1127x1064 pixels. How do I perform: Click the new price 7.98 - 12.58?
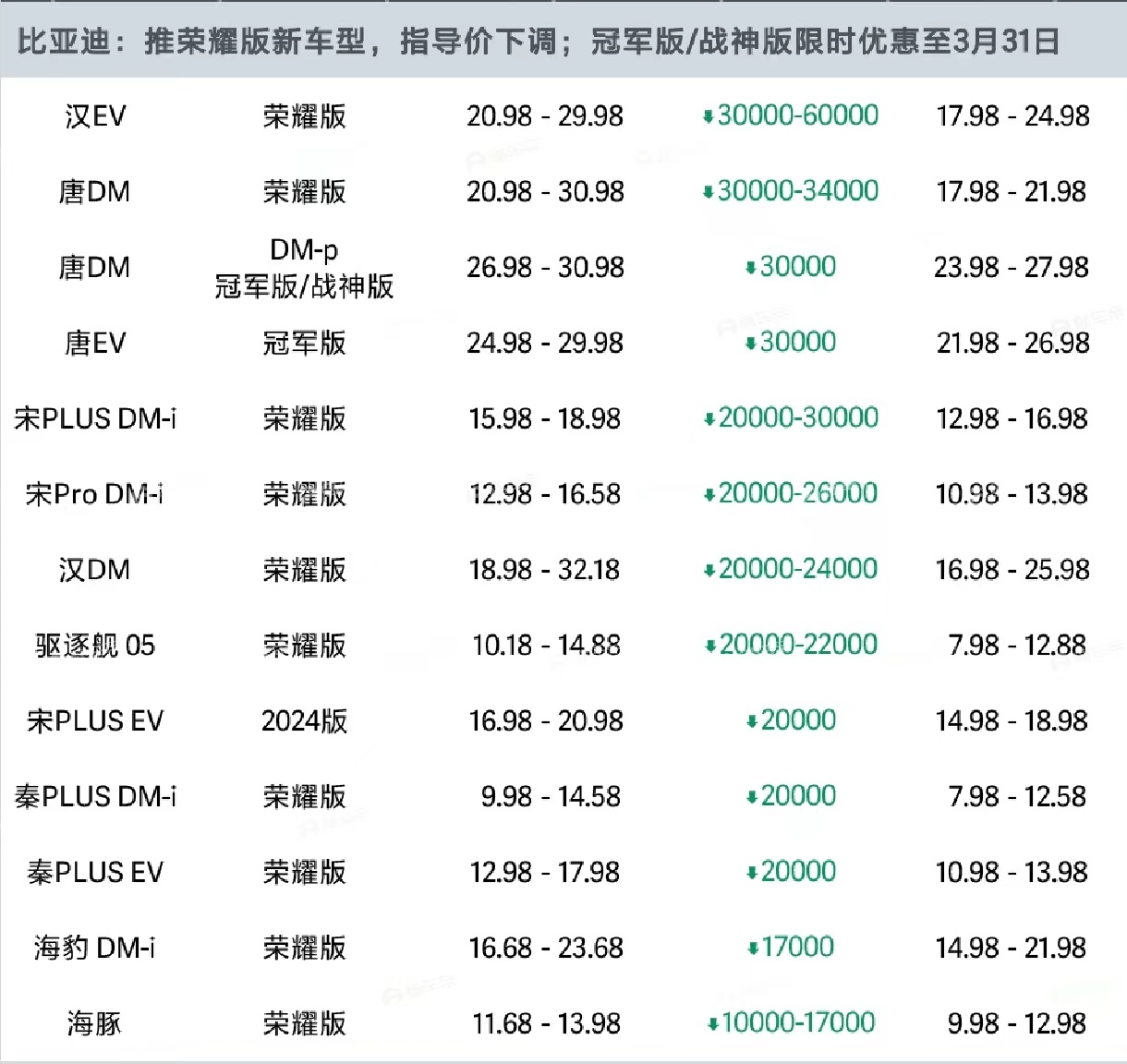click(1017, 798)
